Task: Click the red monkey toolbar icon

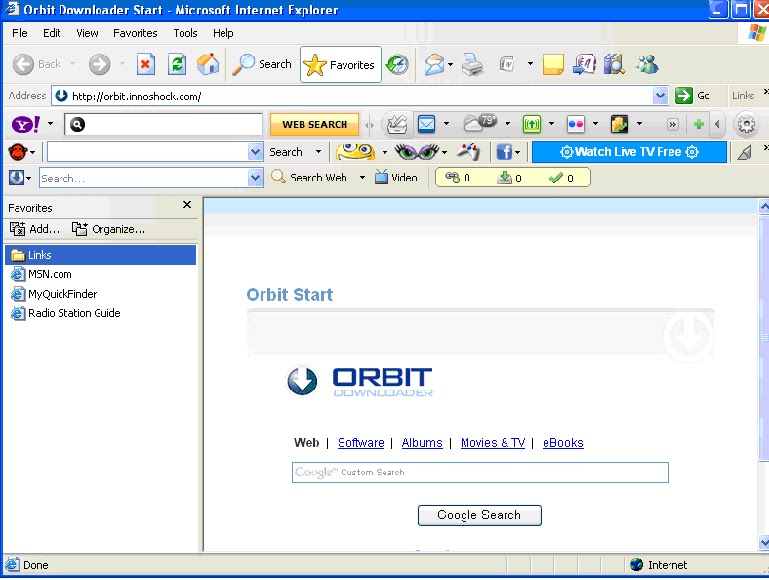Action: tap(18, 152)
